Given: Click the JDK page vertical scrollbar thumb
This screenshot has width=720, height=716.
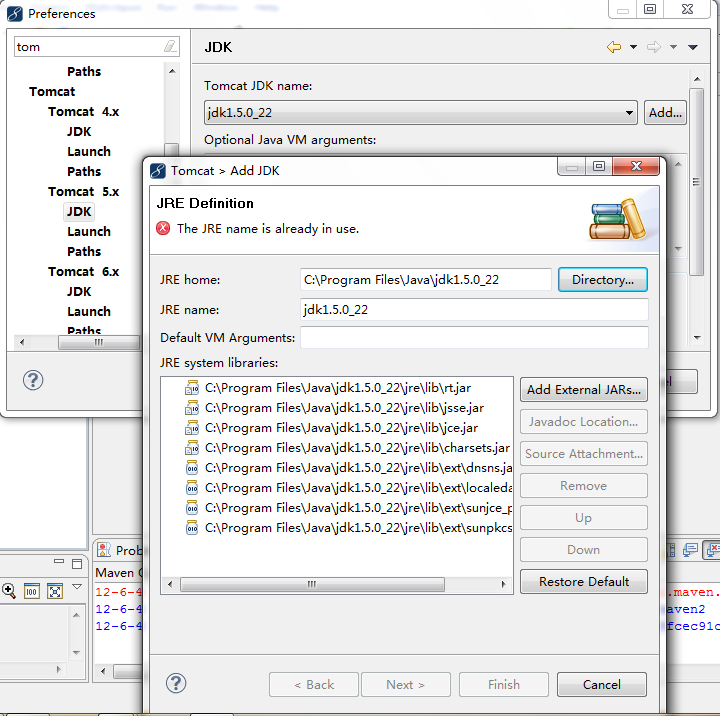Looking at the screenshot, I should (697, 182).
